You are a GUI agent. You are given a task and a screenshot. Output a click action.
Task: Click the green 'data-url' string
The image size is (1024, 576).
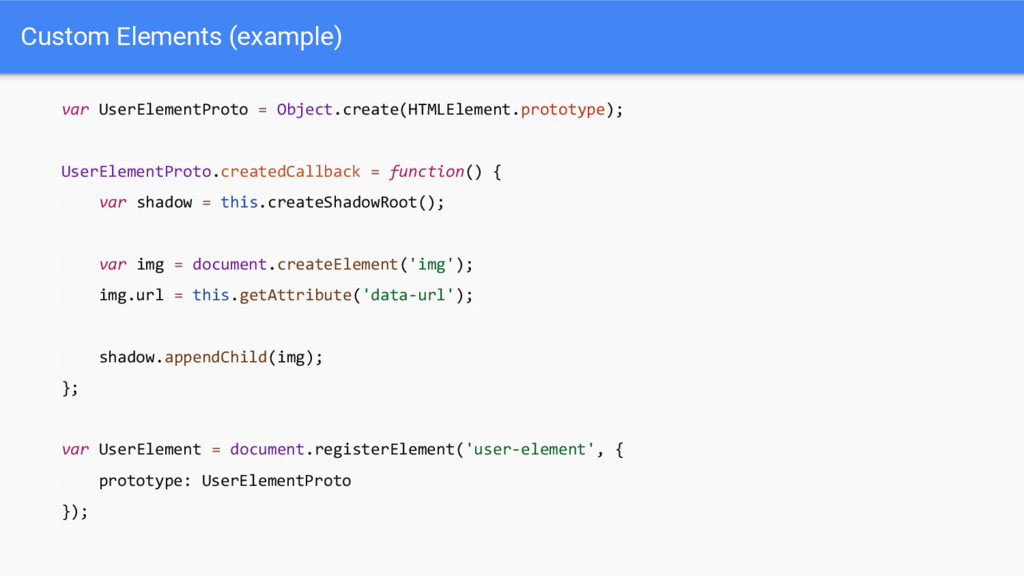click(x=408, y=295)
